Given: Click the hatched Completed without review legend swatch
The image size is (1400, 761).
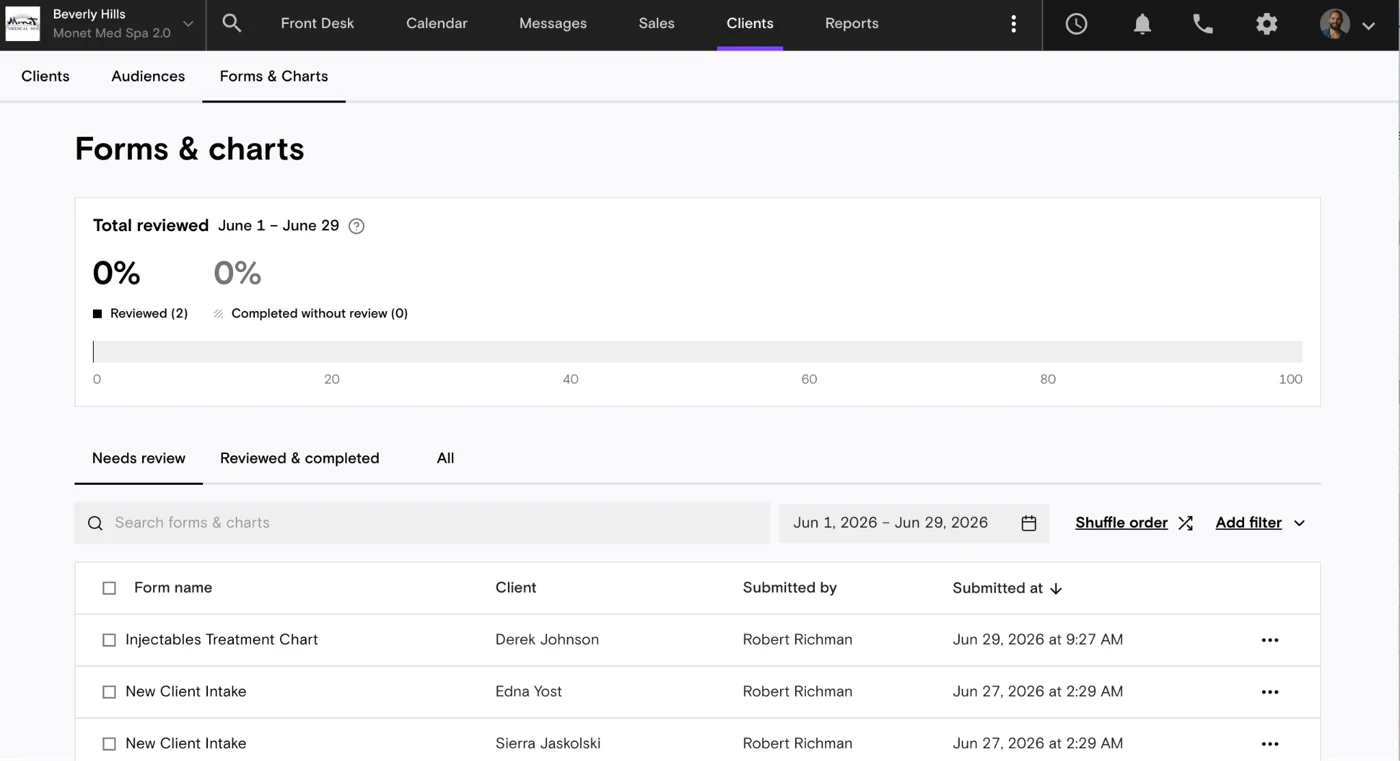Looking at the screenshot, I should click(x=218, y=314).
